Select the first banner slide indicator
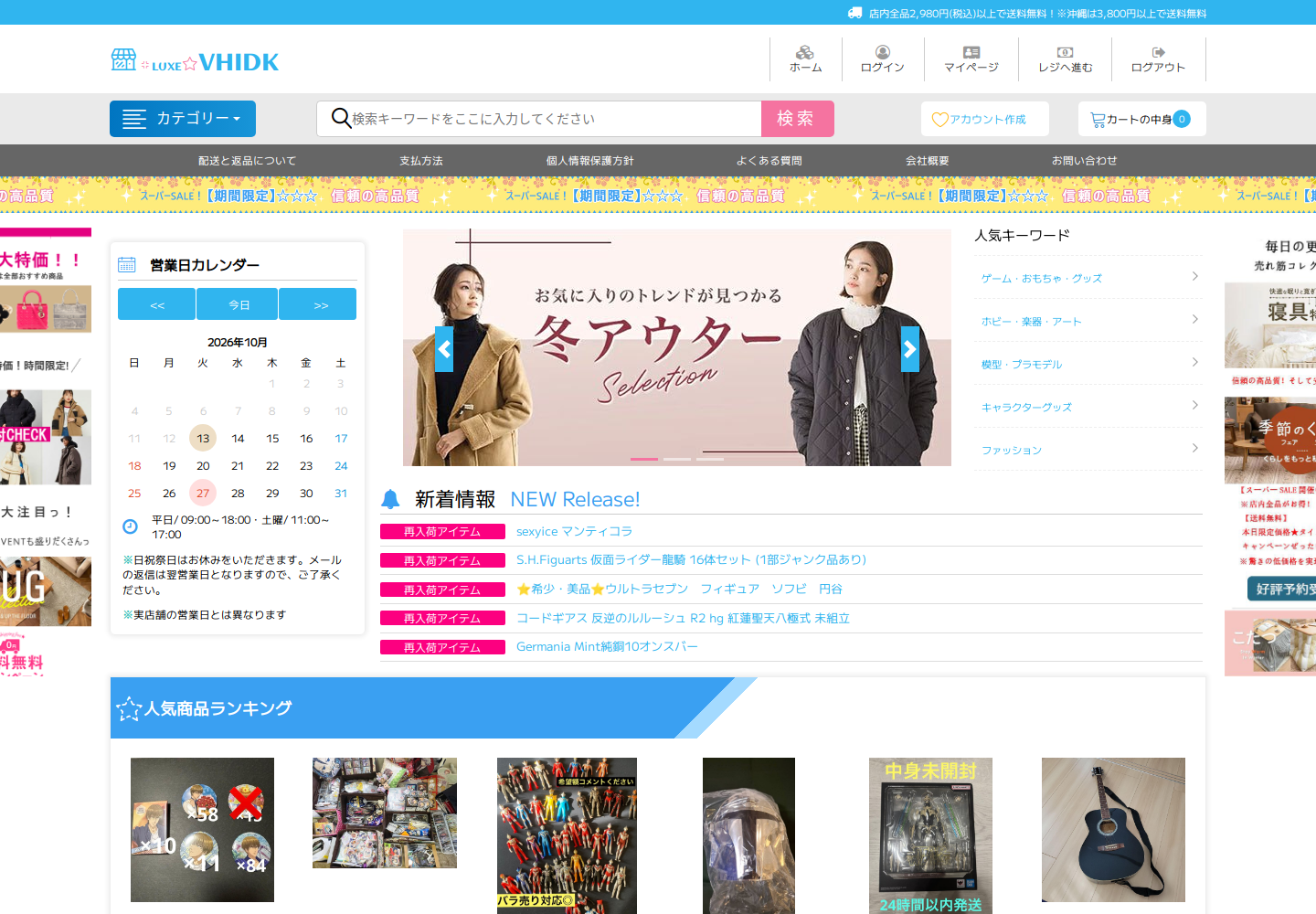Image resolution: width=1316 pixels, height=914 pixels. (644, 459)
